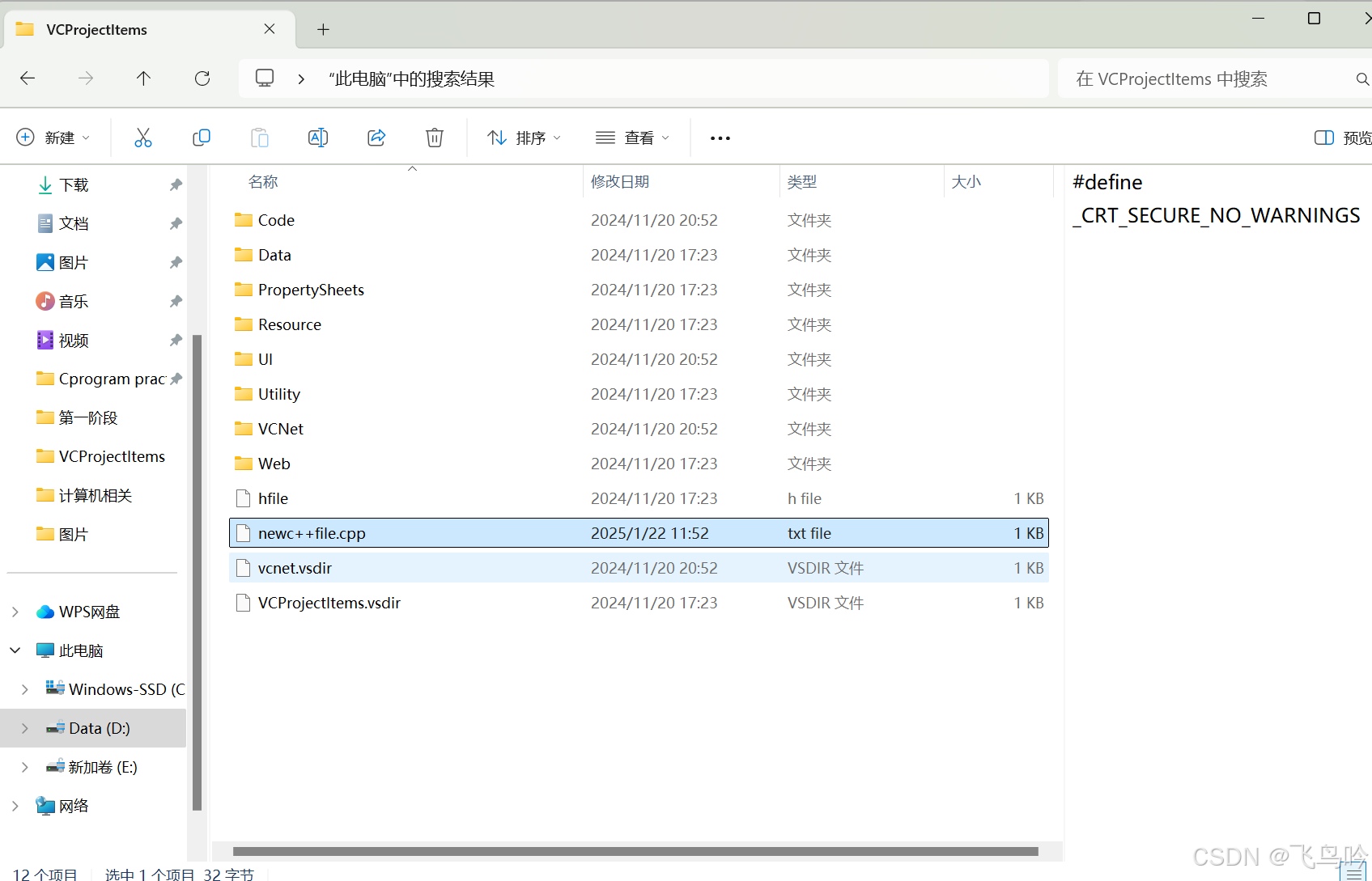Viewport: 1372px width, 881px height.
Task: Expand WPS网盘 tree node
Action: [15, 612]
